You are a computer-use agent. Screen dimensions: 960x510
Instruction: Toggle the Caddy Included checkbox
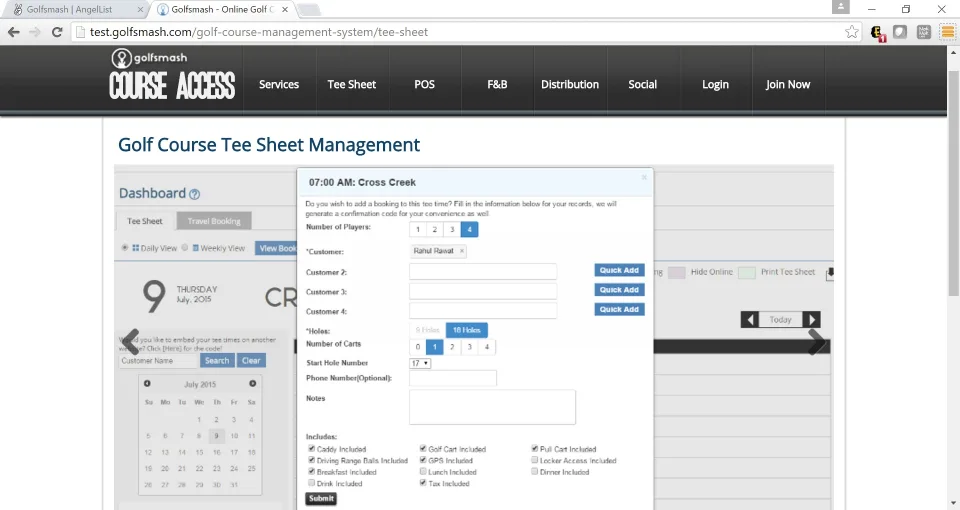point(312,449)
